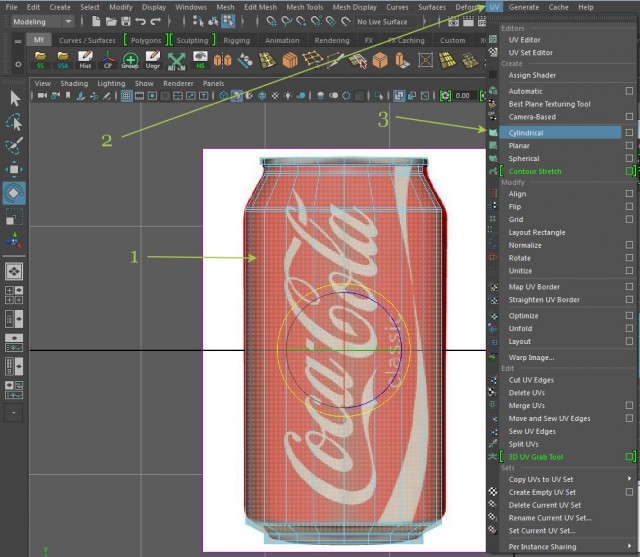Viewport: 640px width, 557px height.
Task: Open the Shading panel menu
Action: pos(74,84)
